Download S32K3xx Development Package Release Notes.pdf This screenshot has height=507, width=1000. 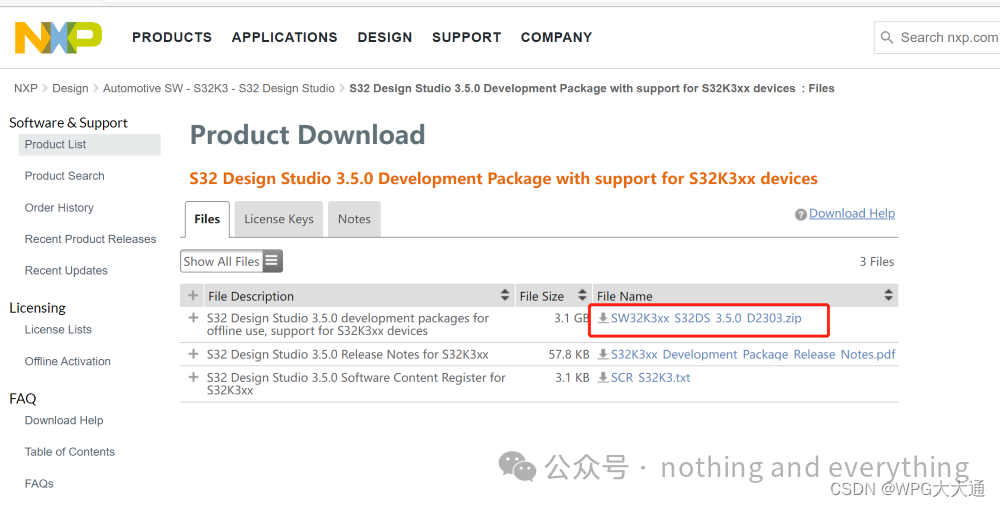pos(753,355)
